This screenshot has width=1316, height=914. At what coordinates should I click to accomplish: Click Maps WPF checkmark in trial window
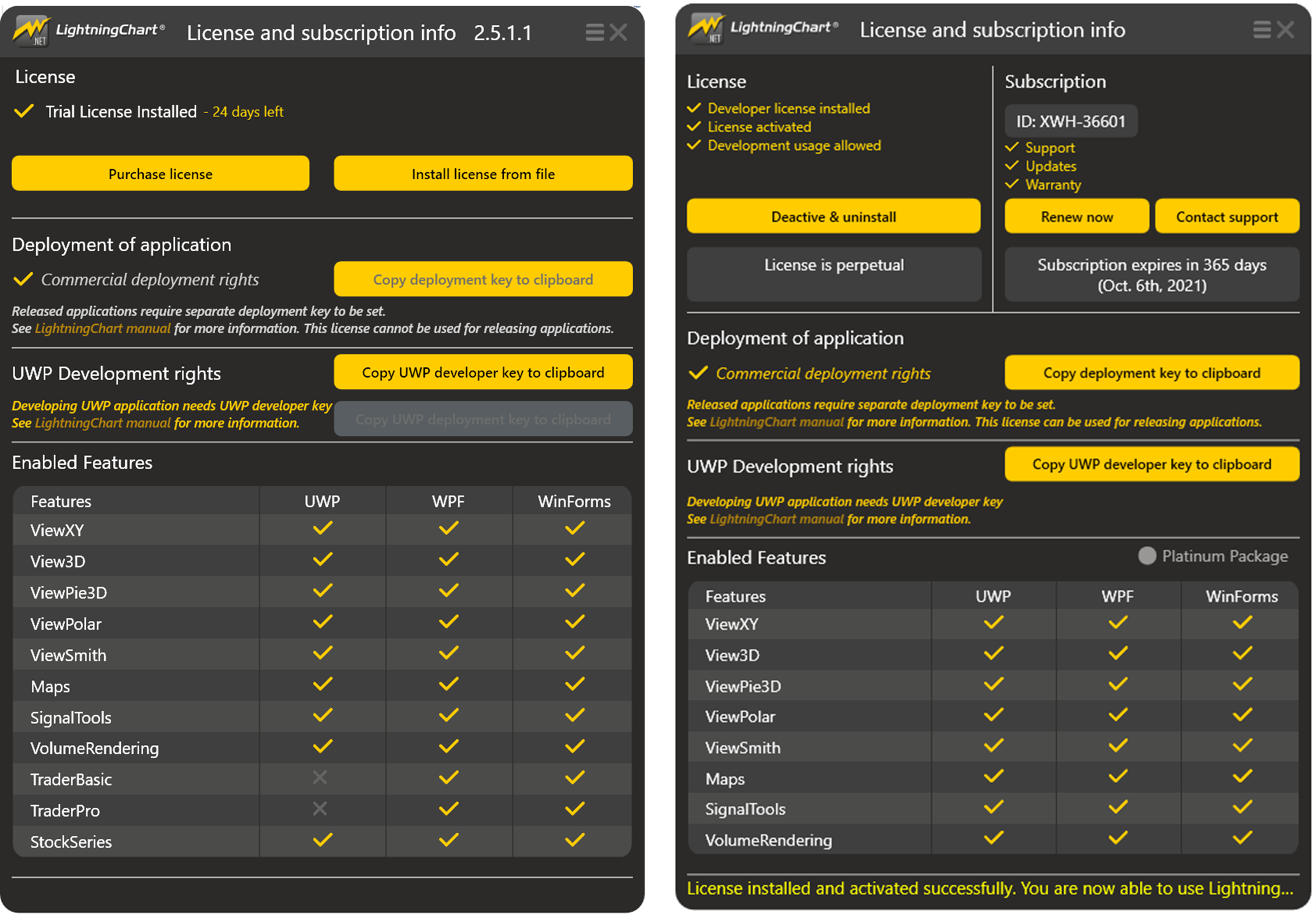click(448, 684)
